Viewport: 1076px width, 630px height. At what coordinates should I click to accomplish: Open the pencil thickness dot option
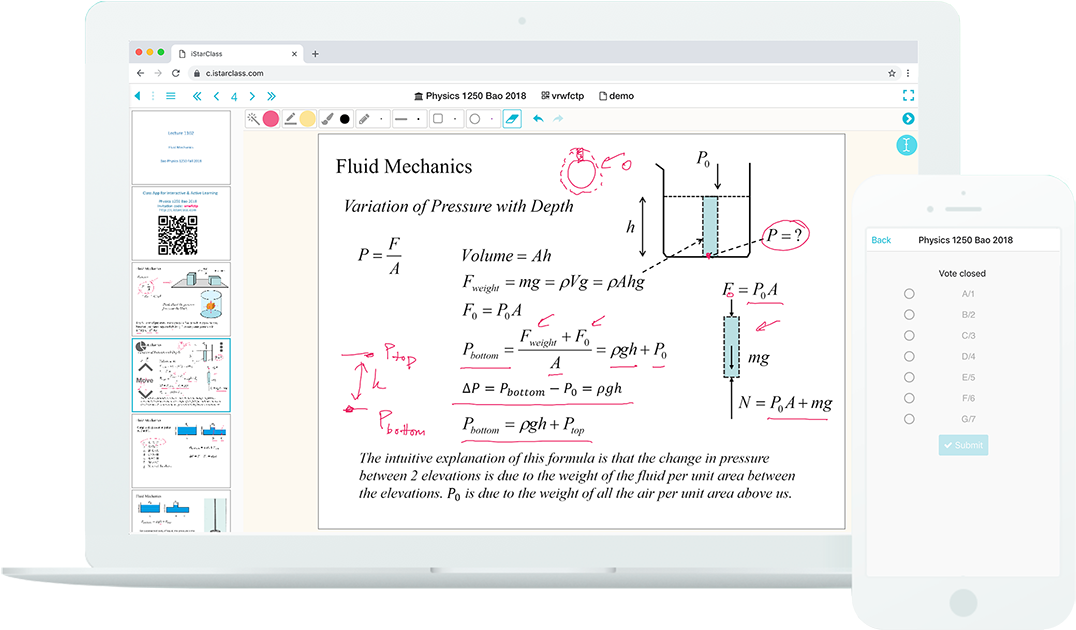point(382,119)
